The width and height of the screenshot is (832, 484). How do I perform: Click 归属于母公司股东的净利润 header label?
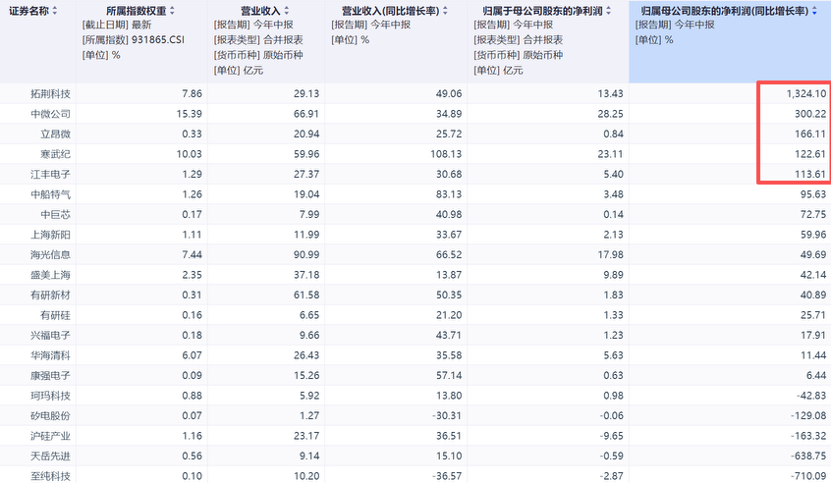pos(543,11)
